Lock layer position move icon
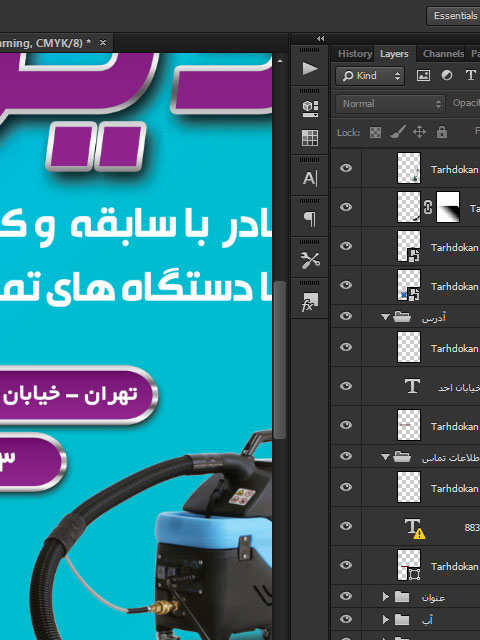Image resolution: width=480 pixels, height=640 pixels. pyautogui.click(x=419, y=132)
